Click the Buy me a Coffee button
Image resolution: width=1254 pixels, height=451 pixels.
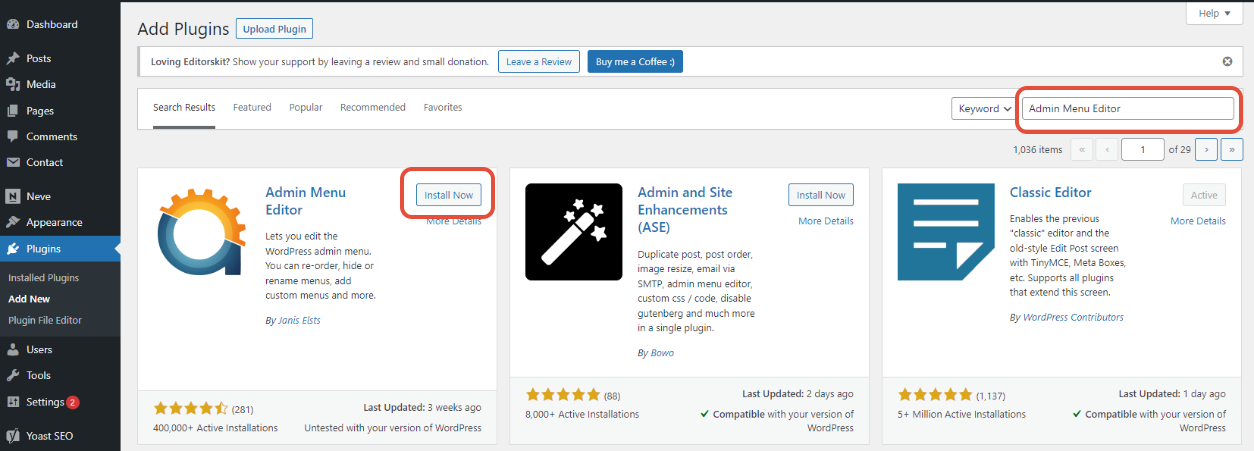click(635, 62)
